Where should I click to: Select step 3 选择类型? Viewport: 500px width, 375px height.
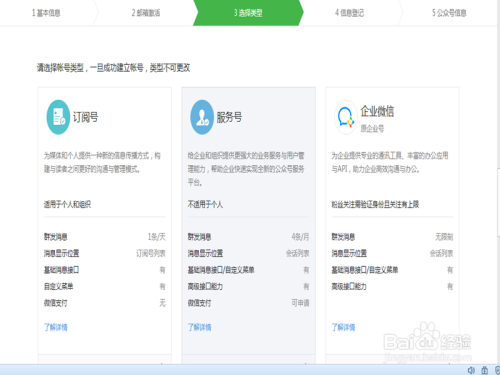248,13
